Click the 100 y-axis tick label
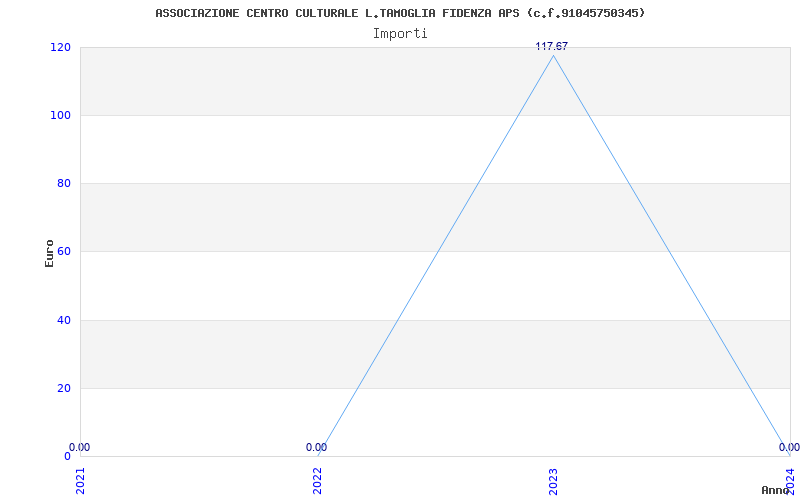The width and height of the screenshot is (800, 500). point(60,115)
